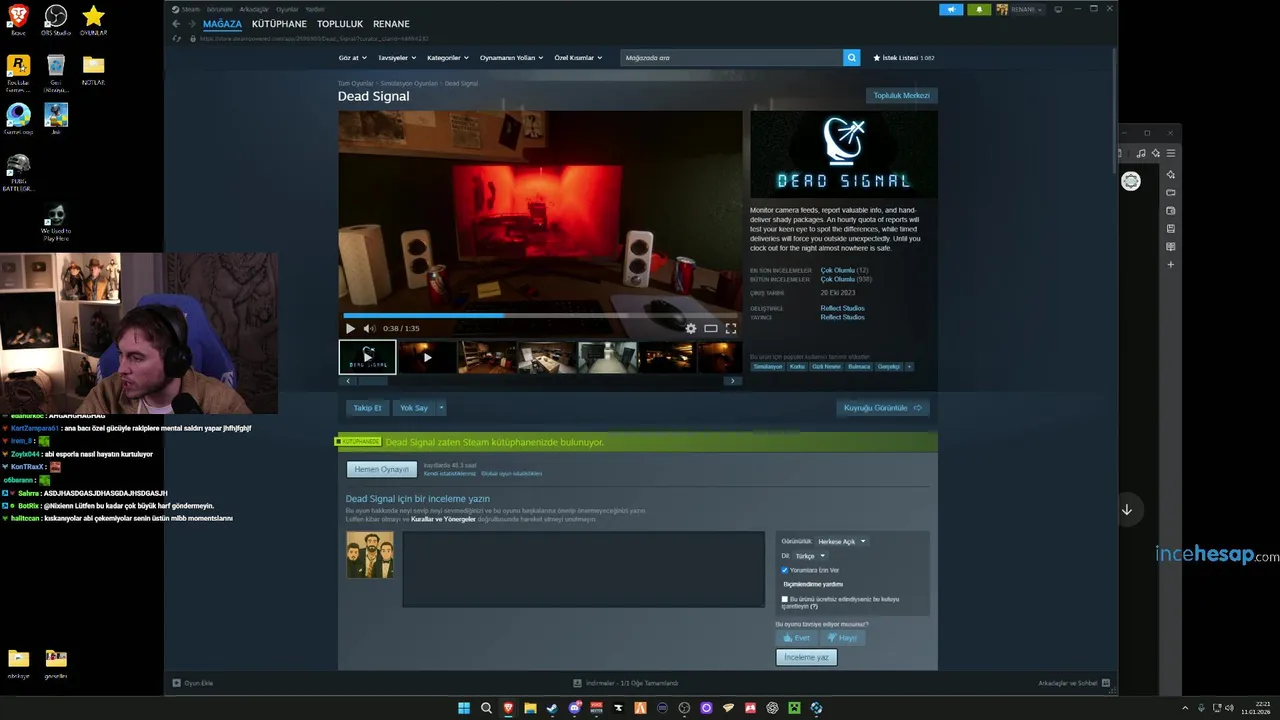Switch to Steam from the taskbar
1280x720 pixels.
point(552,708)
